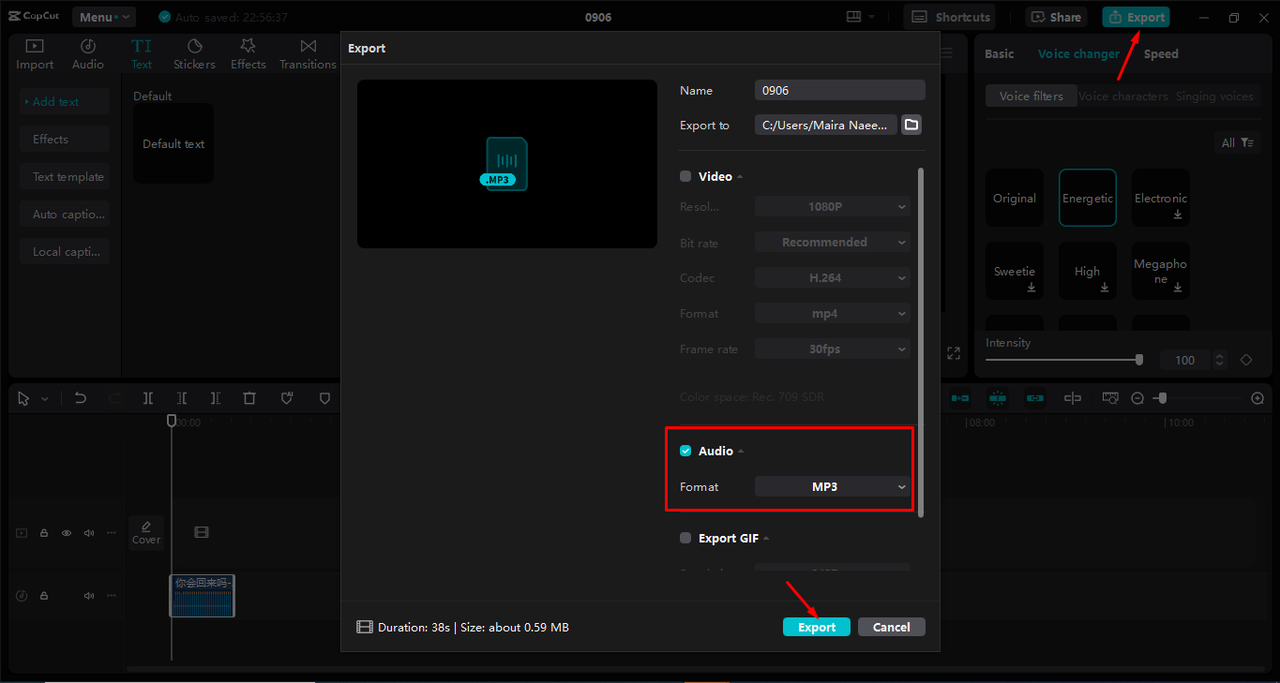Open the Audio library panel
Viewport: 1280px width, 683px height.
click(88, 54)
